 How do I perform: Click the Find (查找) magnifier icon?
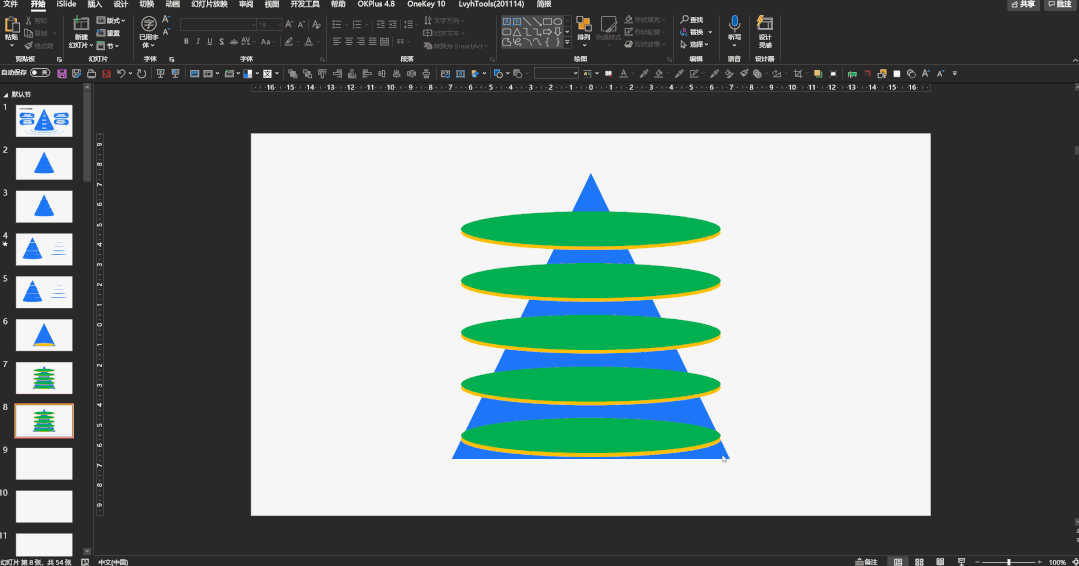point(685,20)
